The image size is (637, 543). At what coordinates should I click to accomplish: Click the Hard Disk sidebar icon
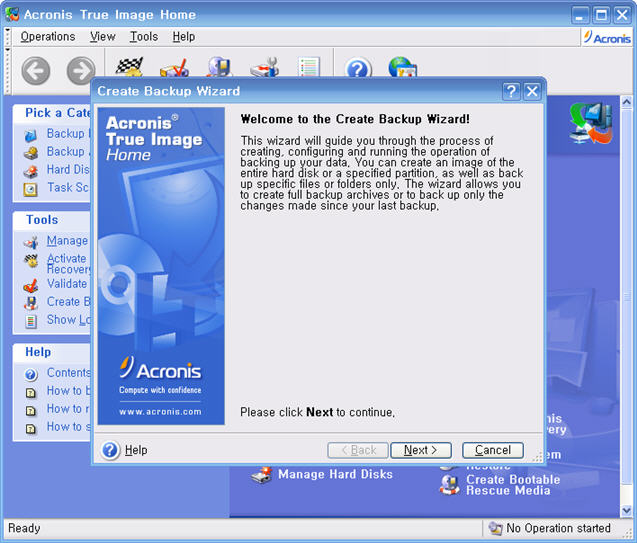[x=31, y=171]
